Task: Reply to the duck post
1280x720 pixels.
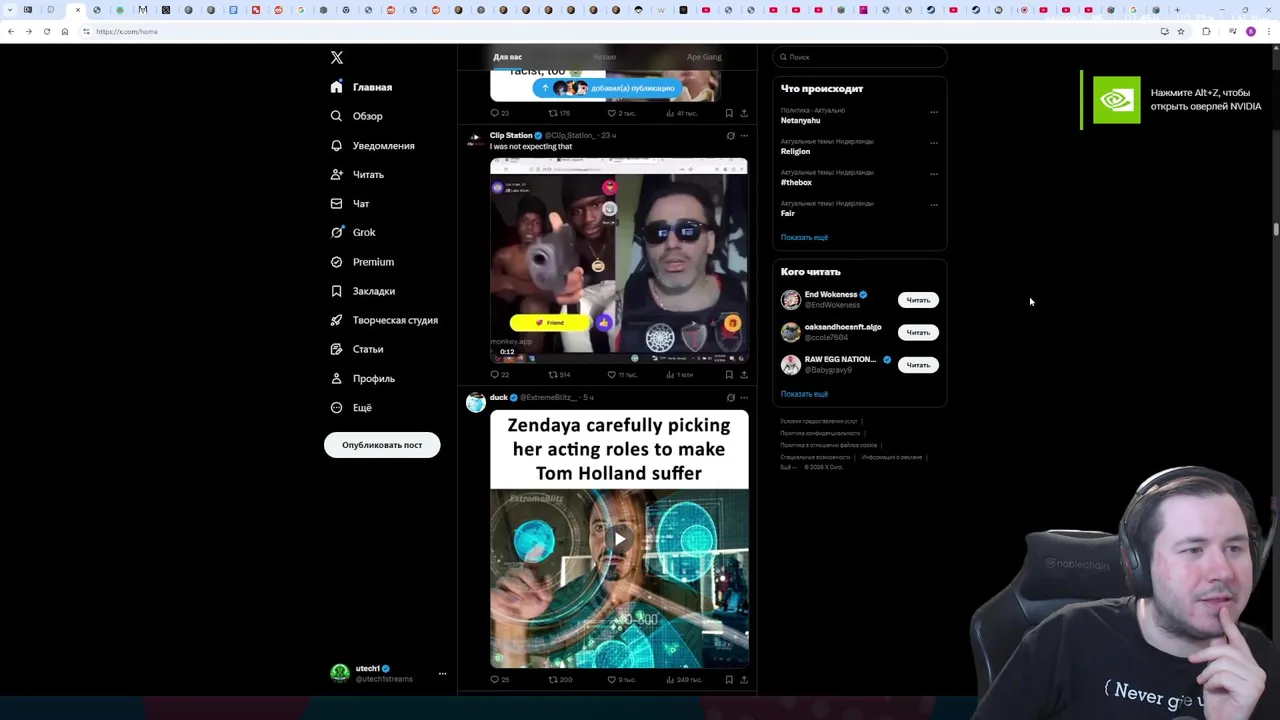Action: coord(499,680)
